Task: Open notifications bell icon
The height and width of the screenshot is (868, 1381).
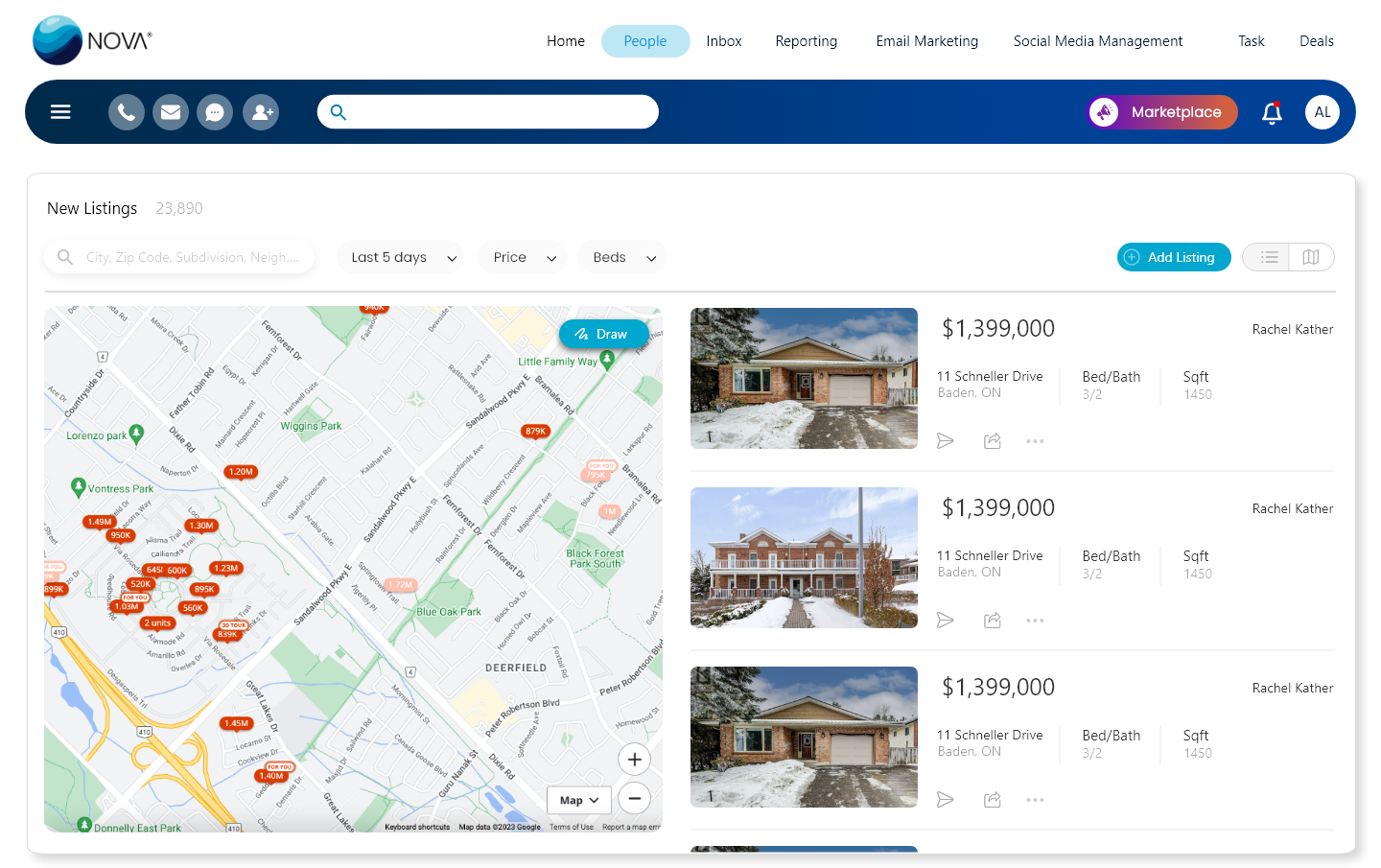Action: pos(1272,112)
